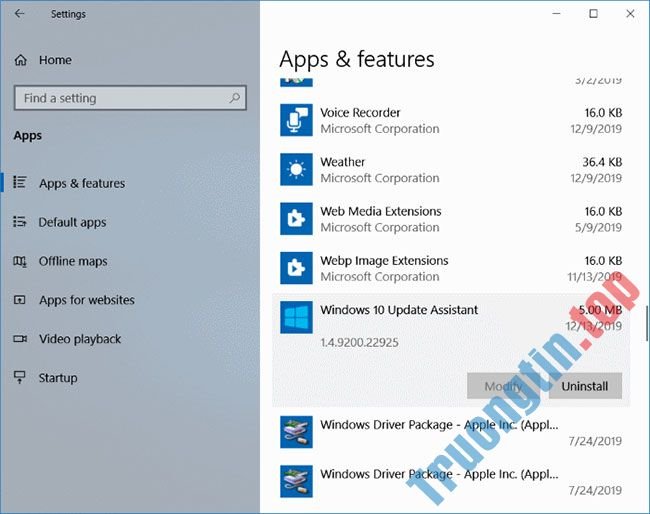Click the greyed Modify button
The height and width of the screenshot is (514, 650).
(503, 386)
